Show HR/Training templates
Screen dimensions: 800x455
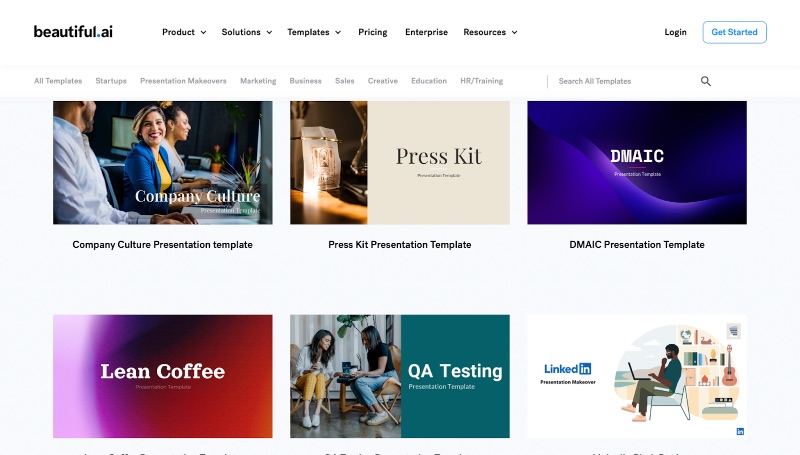click(x=481, y=81)
